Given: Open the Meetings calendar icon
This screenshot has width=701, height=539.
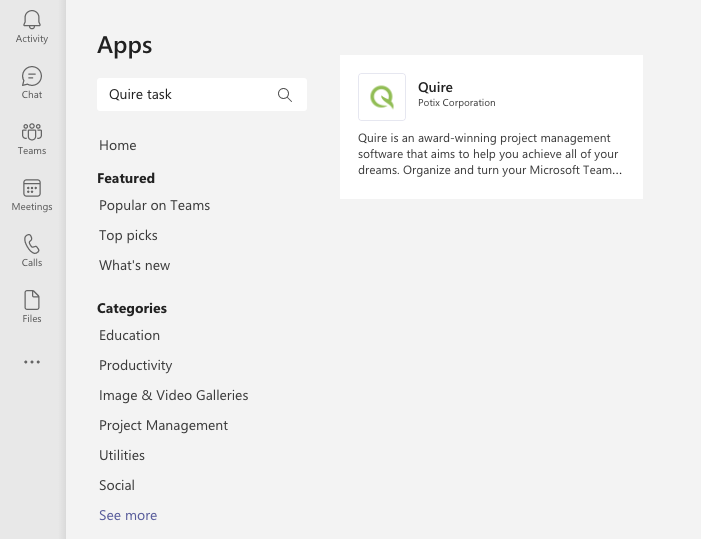Looking at the screenshot, I should click(32, 188).
